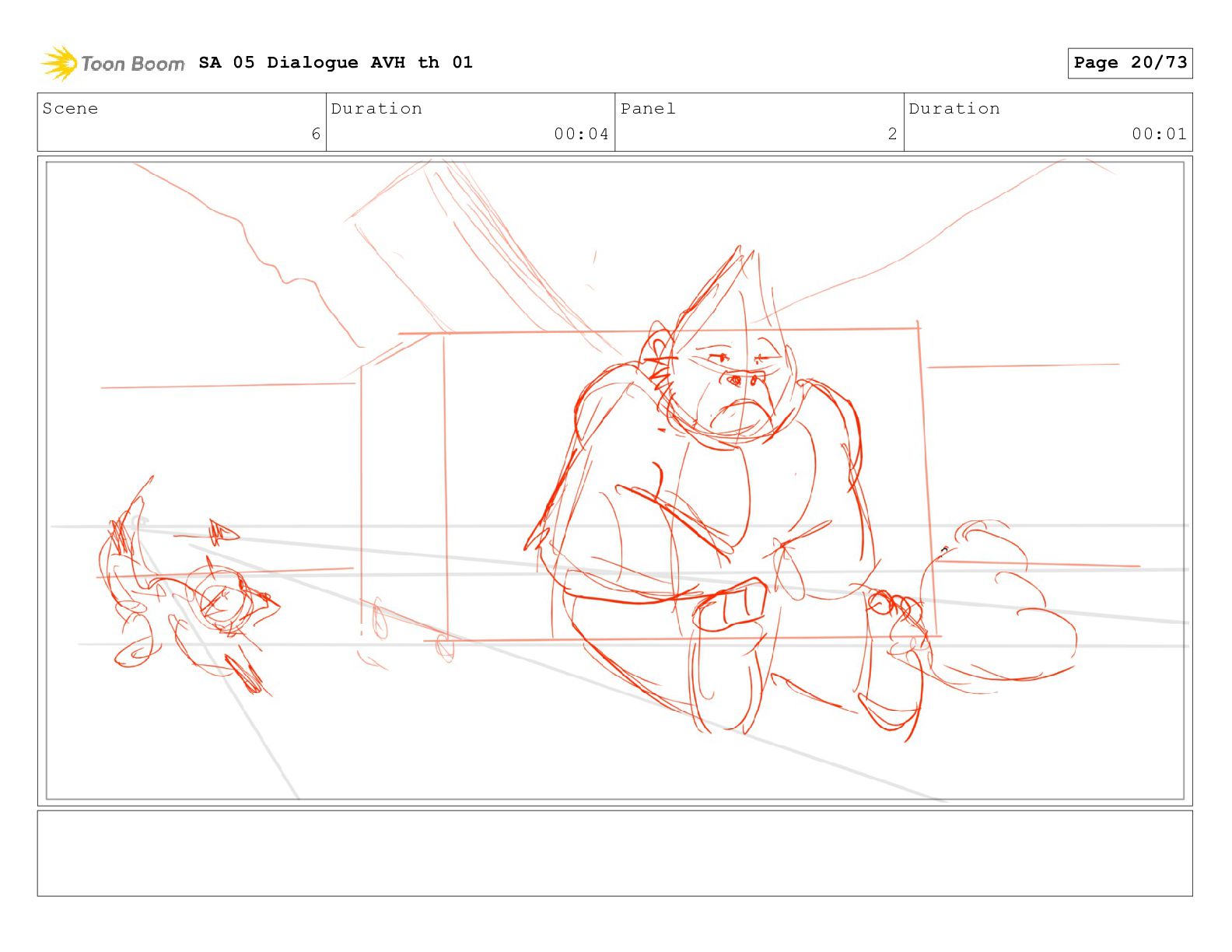Screen dimensions: 1232x952
Task: Click the small falling character sketch at left
Action: [x=189, y=587]
